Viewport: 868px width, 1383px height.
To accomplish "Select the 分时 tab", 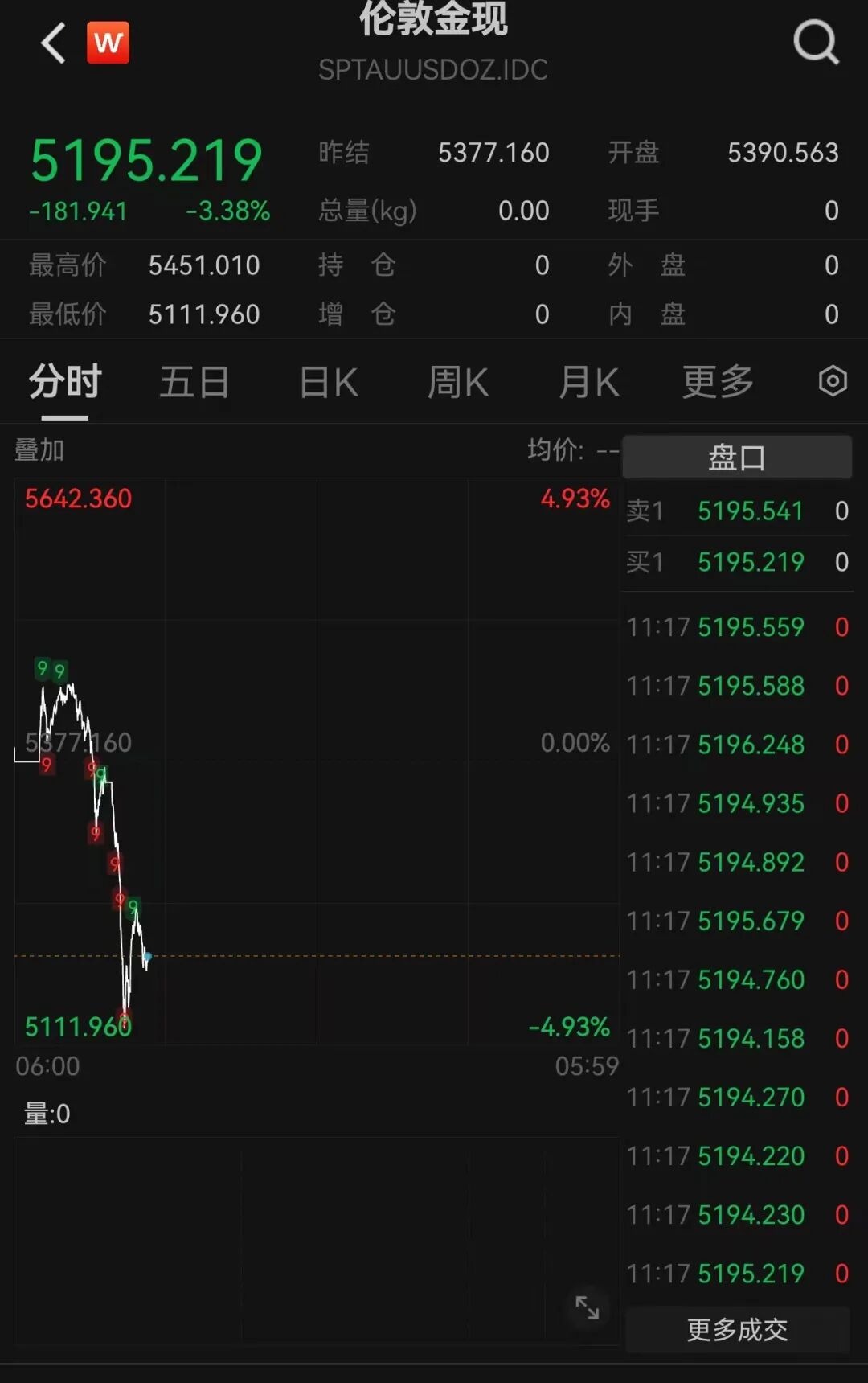I will tap(65, 381).
